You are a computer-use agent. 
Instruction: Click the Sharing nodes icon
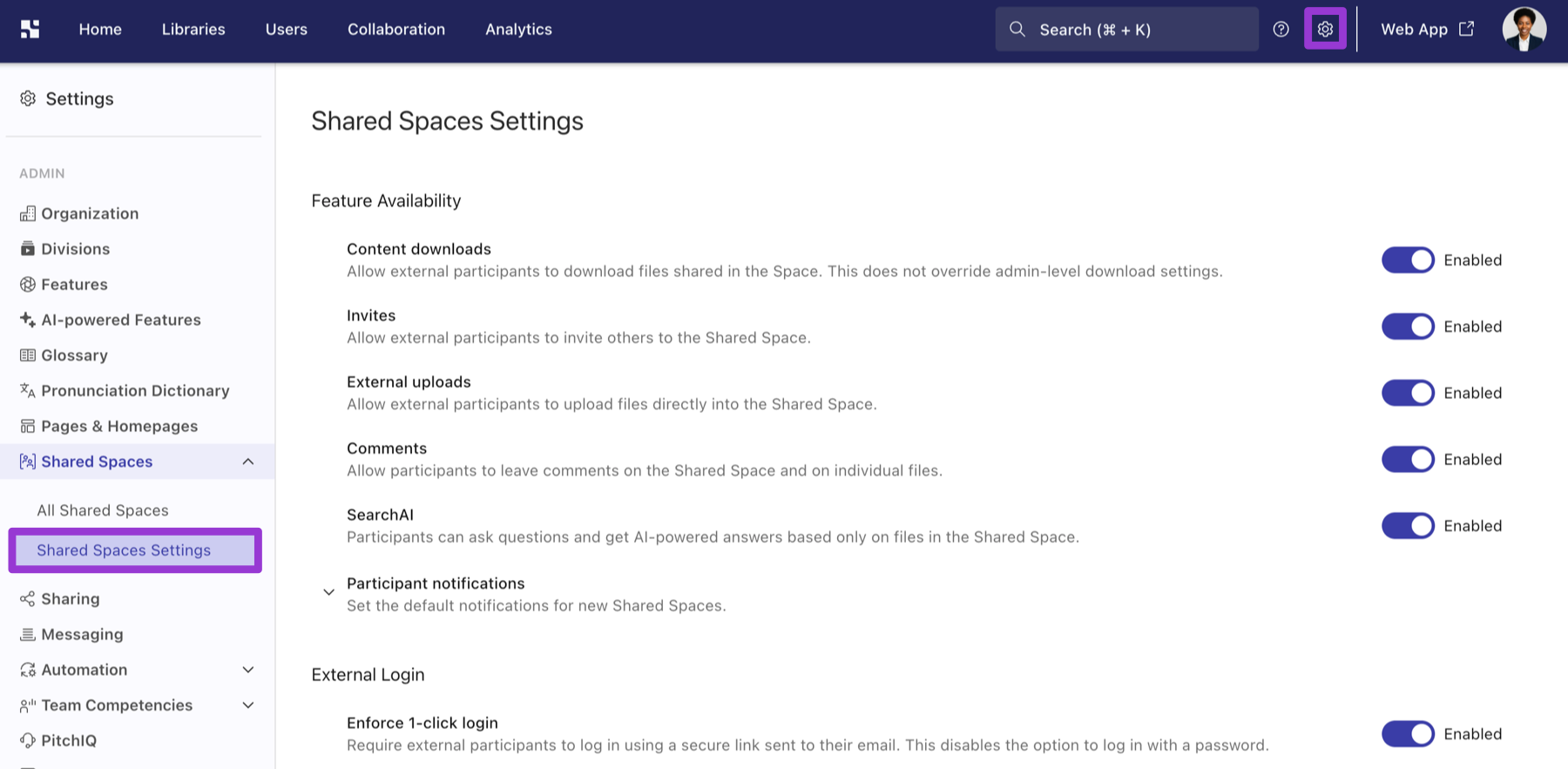click(x=28, y=599)
